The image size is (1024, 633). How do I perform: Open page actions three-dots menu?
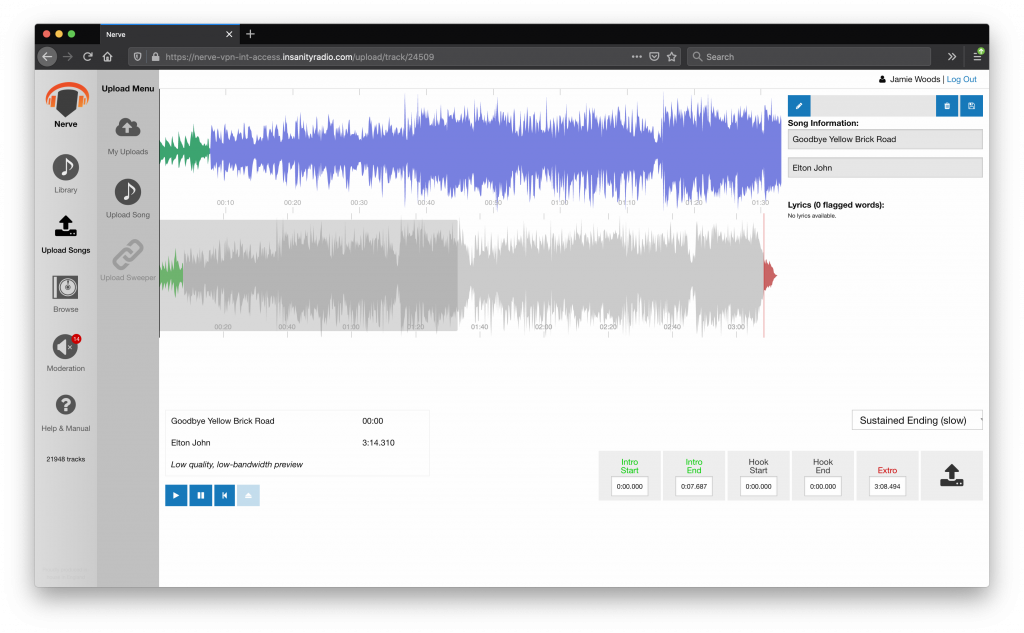click(x=637, y=57)
